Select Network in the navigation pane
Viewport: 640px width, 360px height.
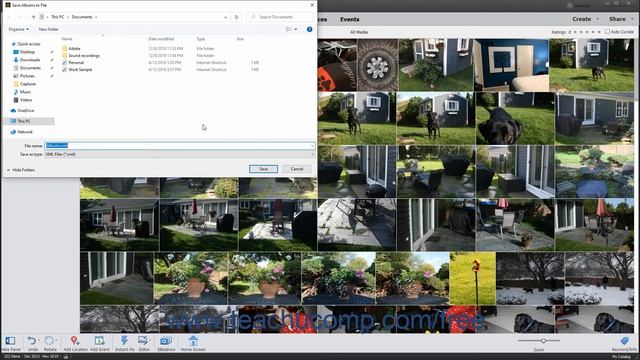(24, 132)
